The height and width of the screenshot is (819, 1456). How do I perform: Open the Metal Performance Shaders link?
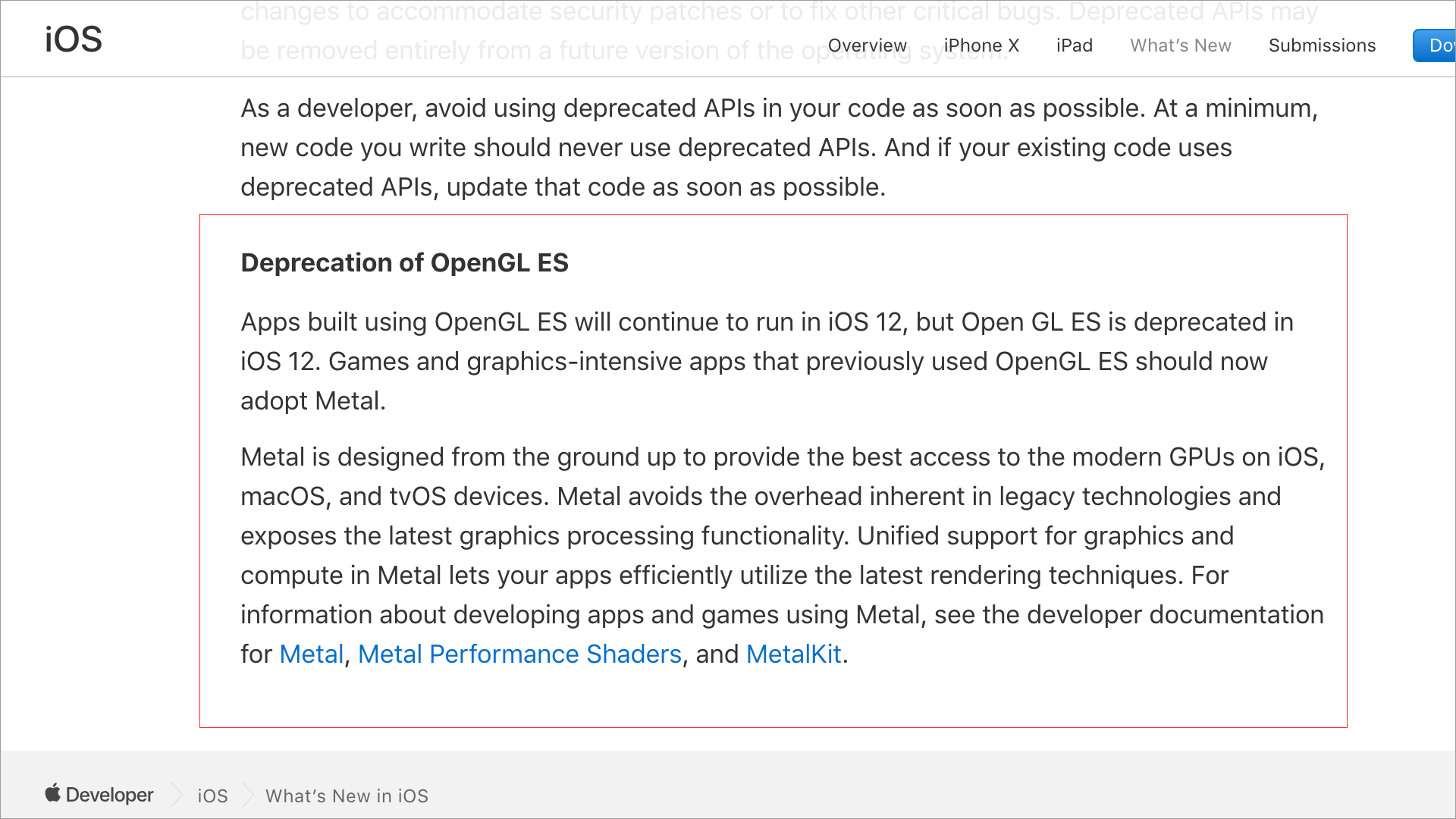[x=519, y=654]
